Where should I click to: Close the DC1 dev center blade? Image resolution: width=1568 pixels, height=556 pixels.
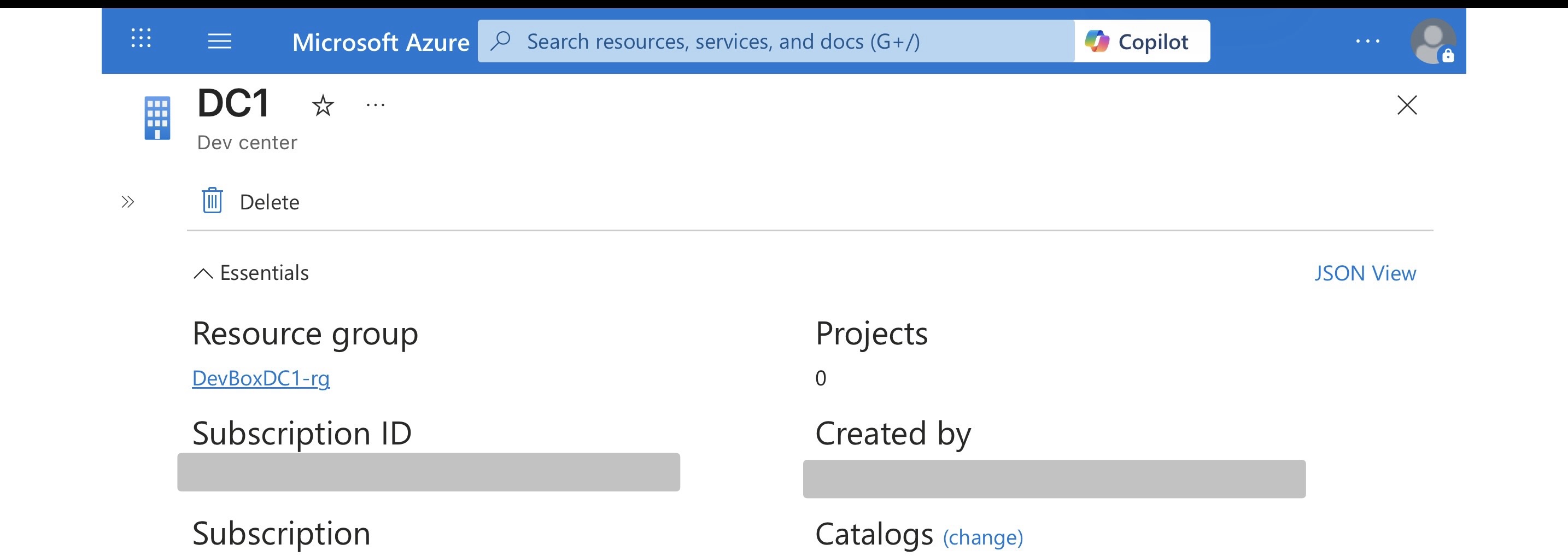click(1407, 106)
